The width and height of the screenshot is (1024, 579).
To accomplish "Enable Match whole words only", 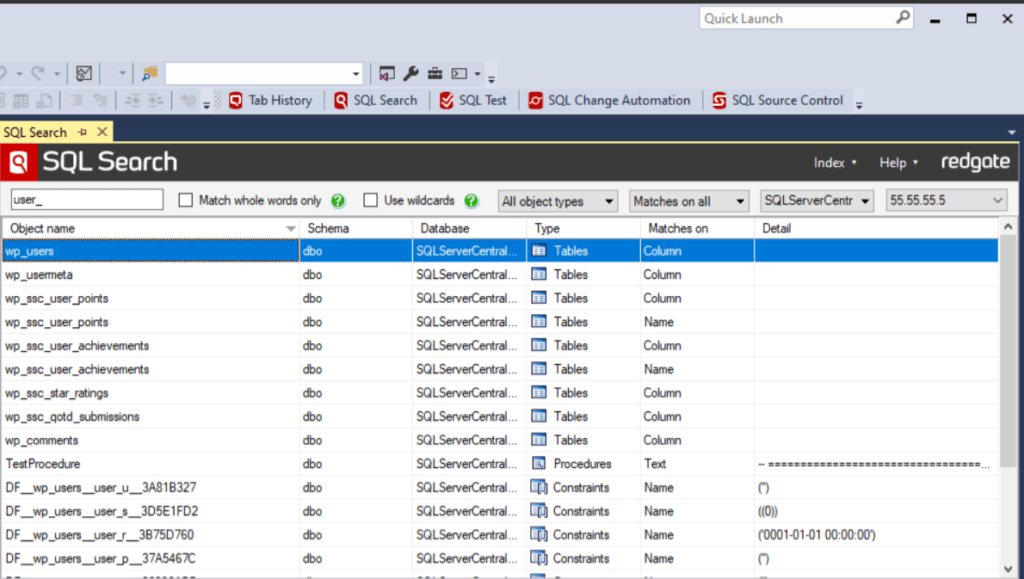I will (184, 200).
